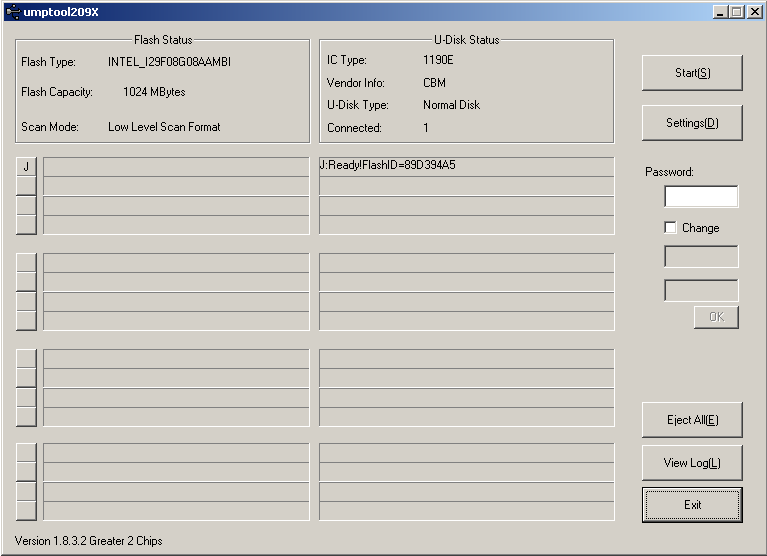
Task: Click the Start(S) button
Action: [x=692, y=73]
